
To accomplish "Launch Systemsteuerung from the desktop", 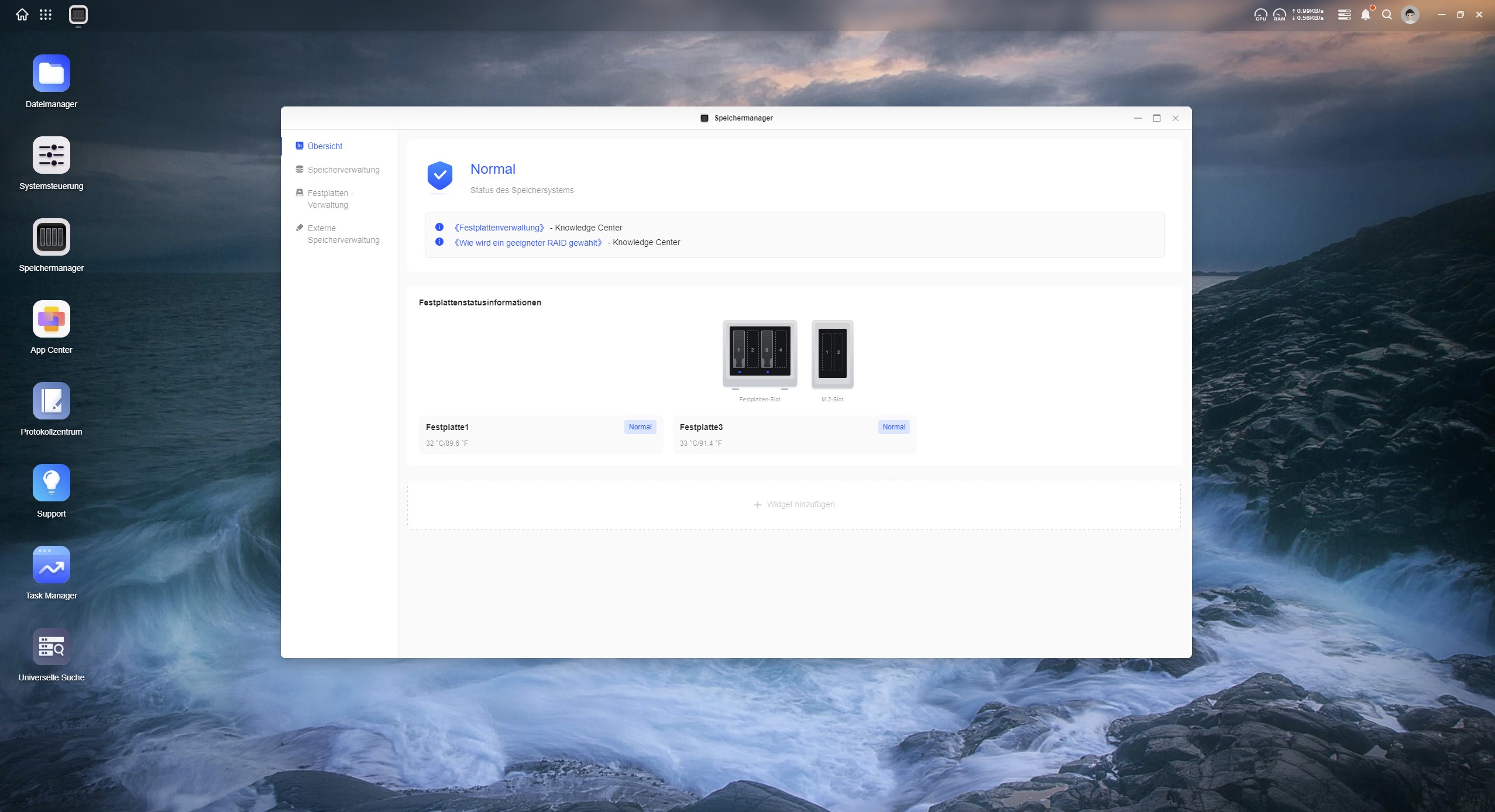I will 51,156.
